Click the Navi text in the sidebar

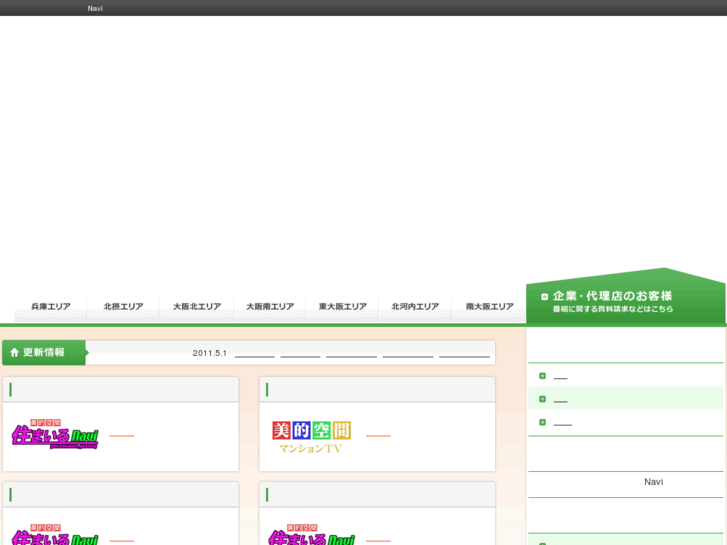click(x=653, y=482)
